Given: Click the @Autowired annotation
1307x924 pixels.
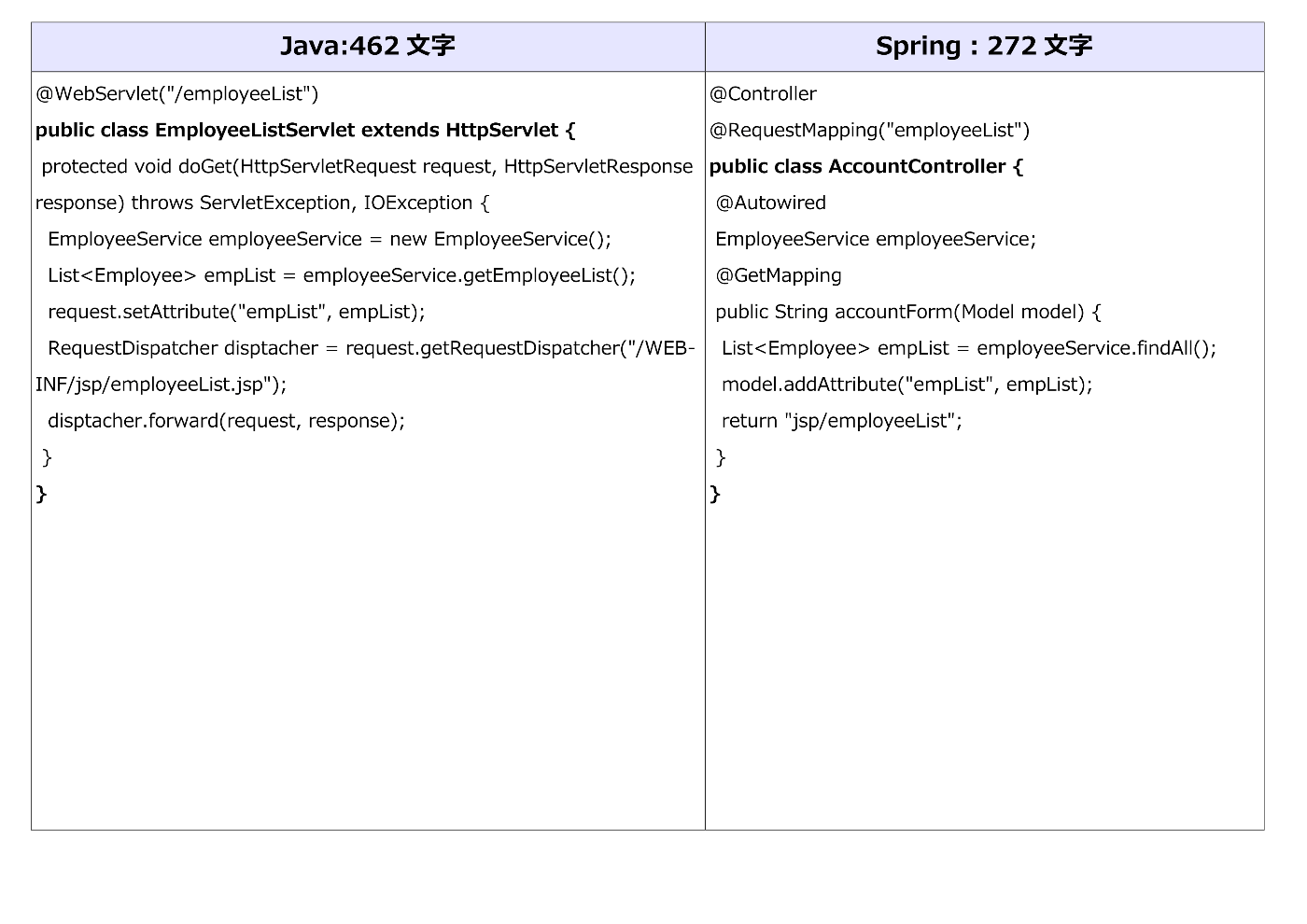Looking at the screenshot, I should pos(771,203).
